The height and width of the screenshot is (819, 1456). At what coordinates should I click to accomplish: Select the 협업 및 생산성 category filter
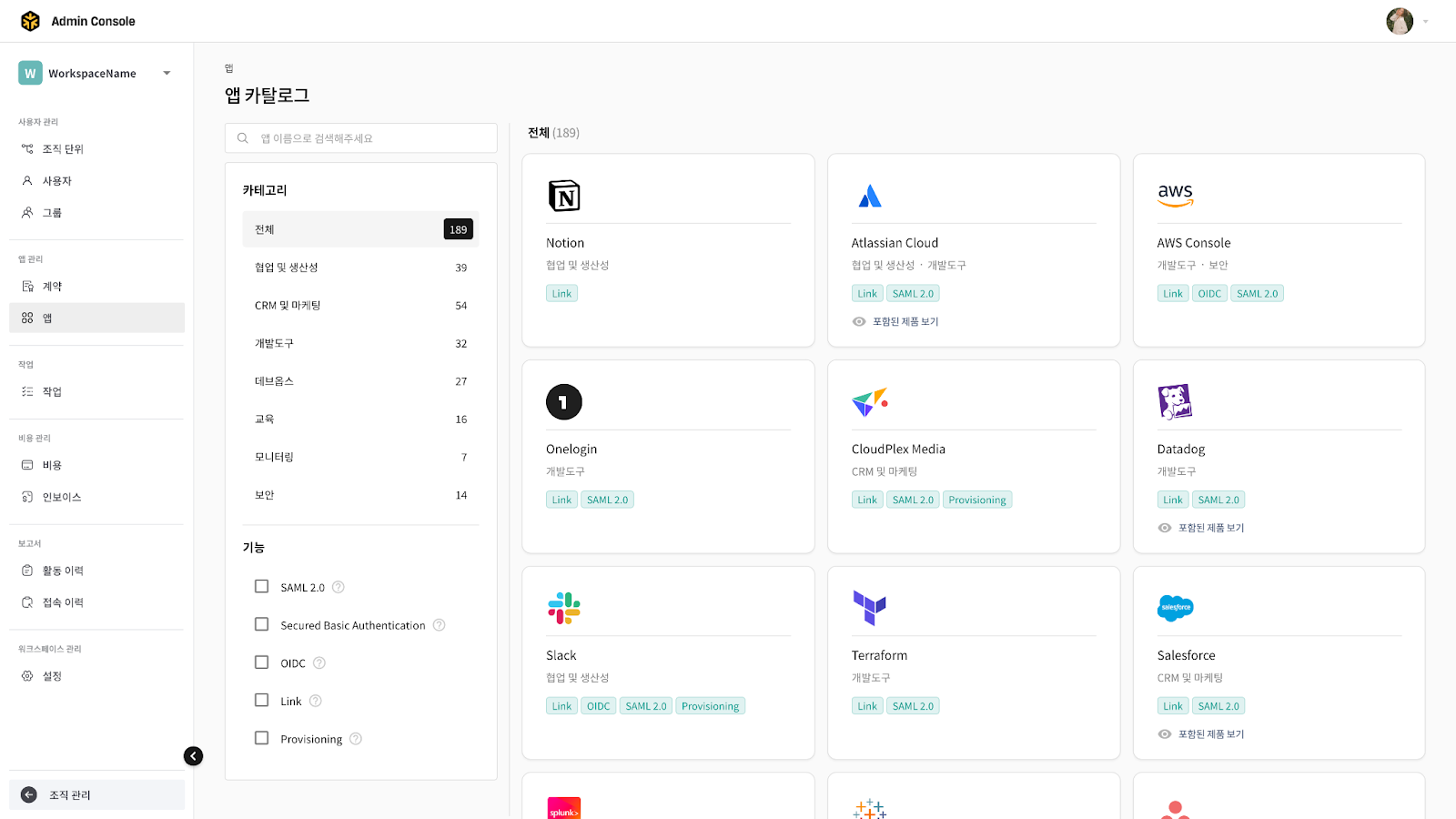360,268
